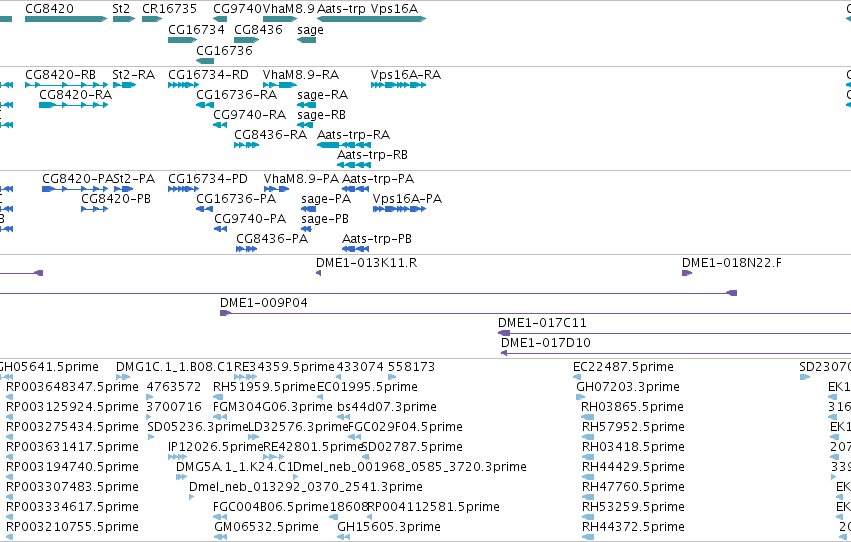Click the DMG1C.1_1.B08.C1 EST label

coord(174,367)
